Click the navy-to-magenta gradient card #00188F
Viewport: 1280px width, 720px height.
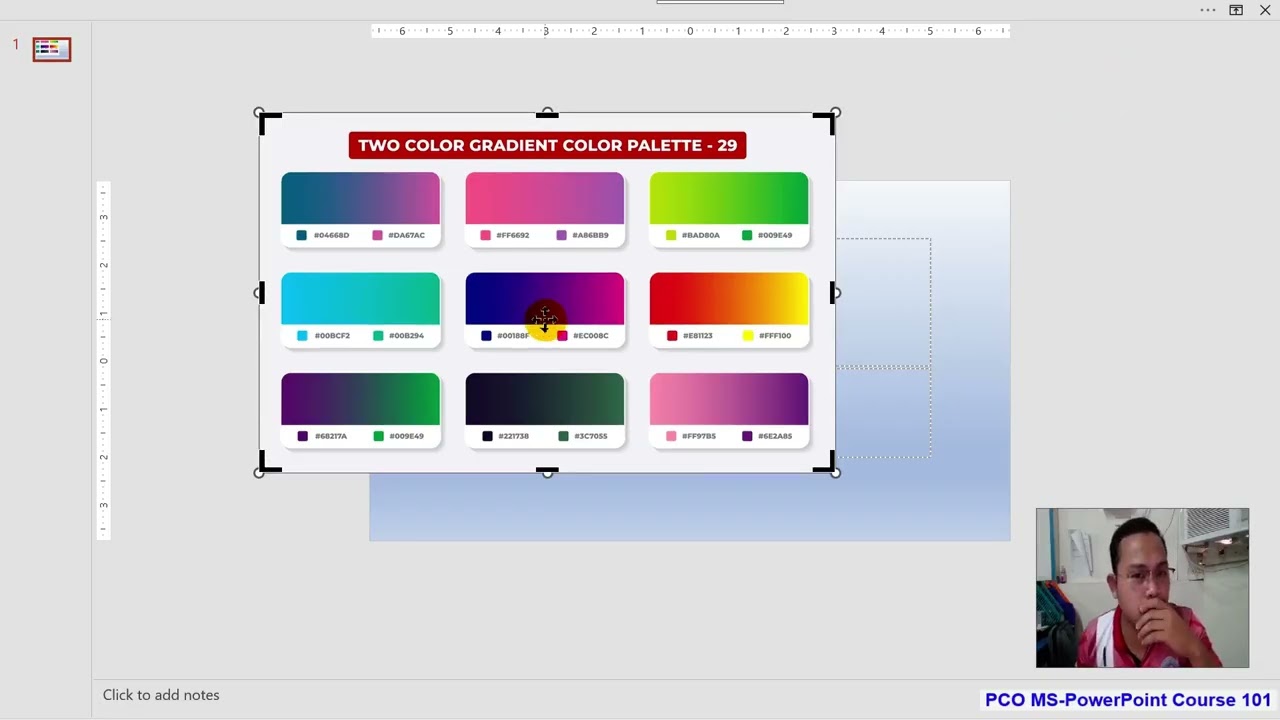(x=544, y=310)
